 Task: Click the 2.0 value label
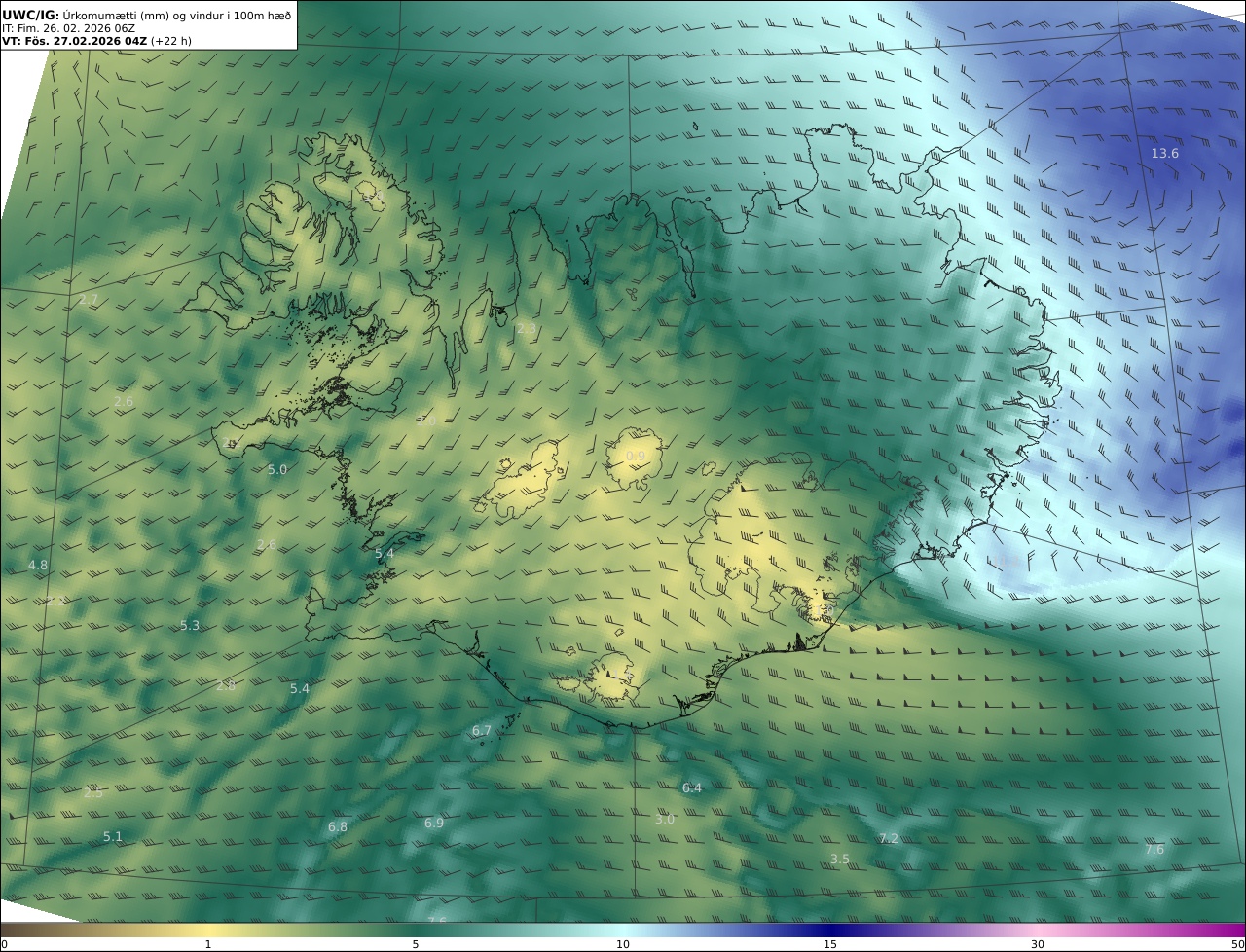click(x=426, y=421)
